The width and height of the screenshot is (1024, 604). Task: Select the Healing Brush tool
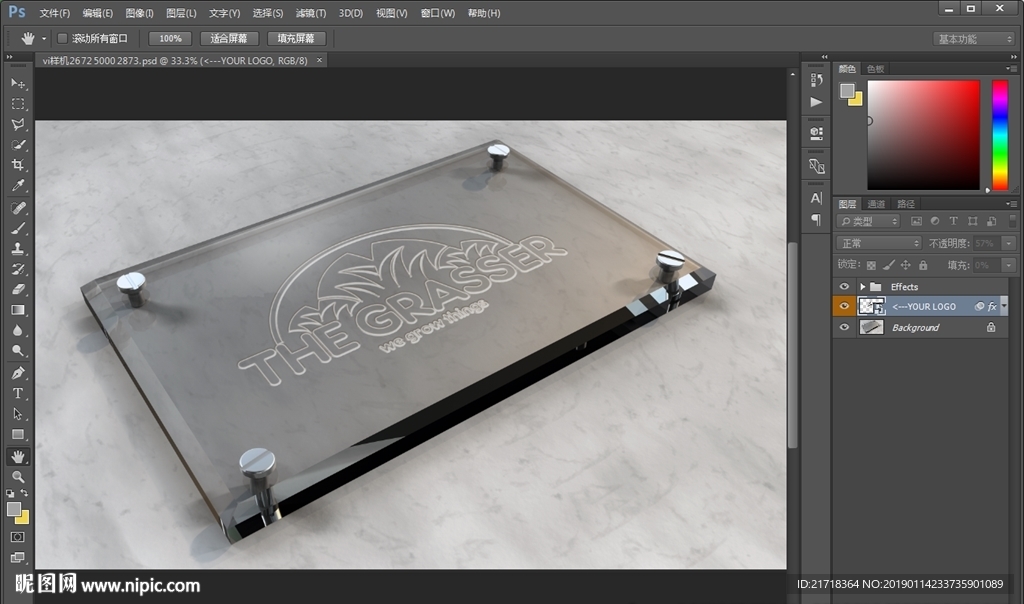18,208
